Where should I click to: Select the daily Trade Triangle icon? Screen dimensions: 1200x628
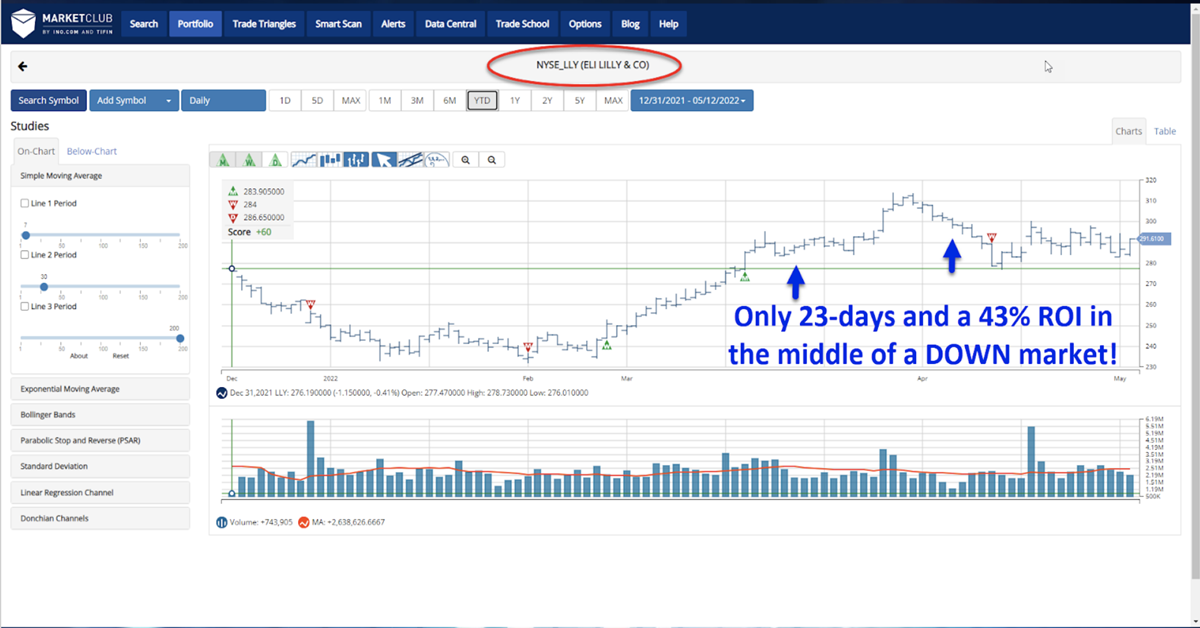pyautogui.click(x=274, y=159)
